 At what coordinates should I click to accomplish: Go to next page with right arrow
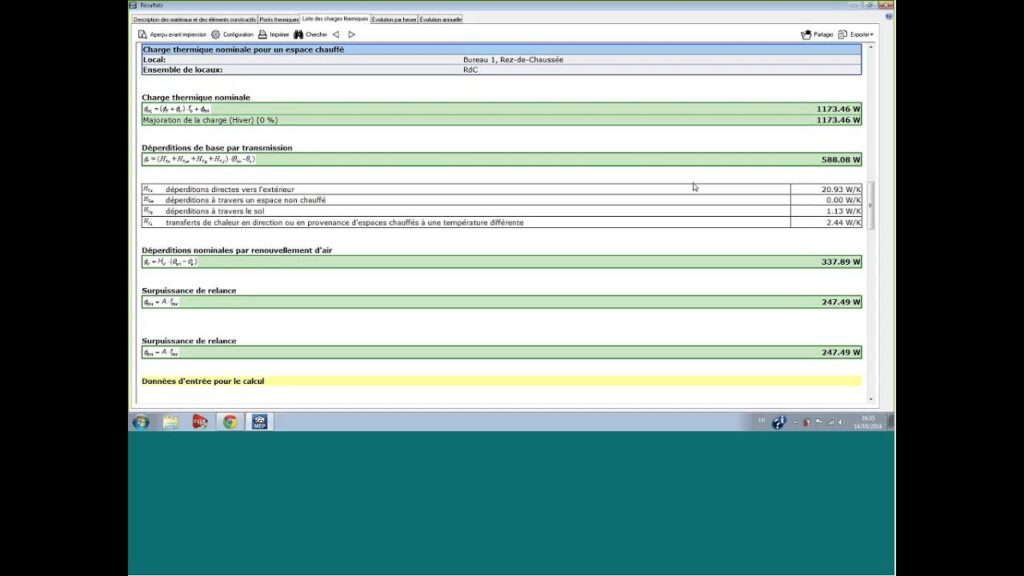pos(351,34)
